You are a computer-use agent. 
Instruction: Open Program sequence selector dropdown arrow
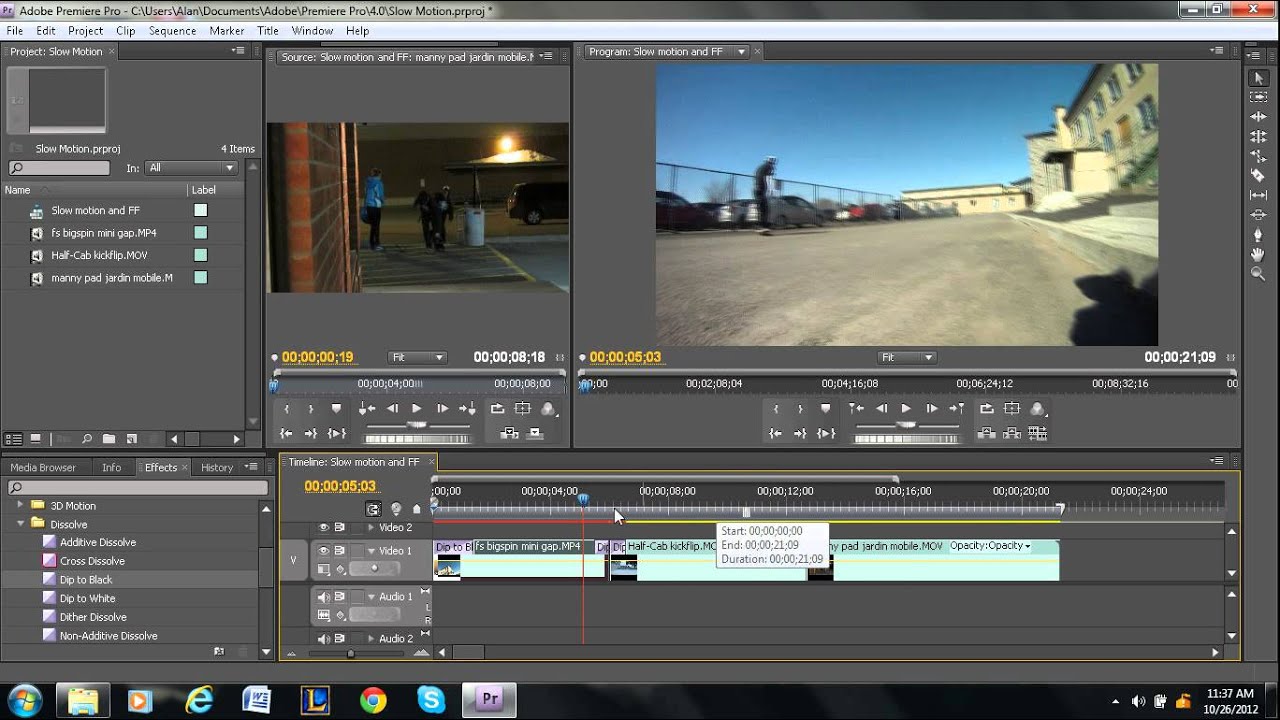coord(741,51)
